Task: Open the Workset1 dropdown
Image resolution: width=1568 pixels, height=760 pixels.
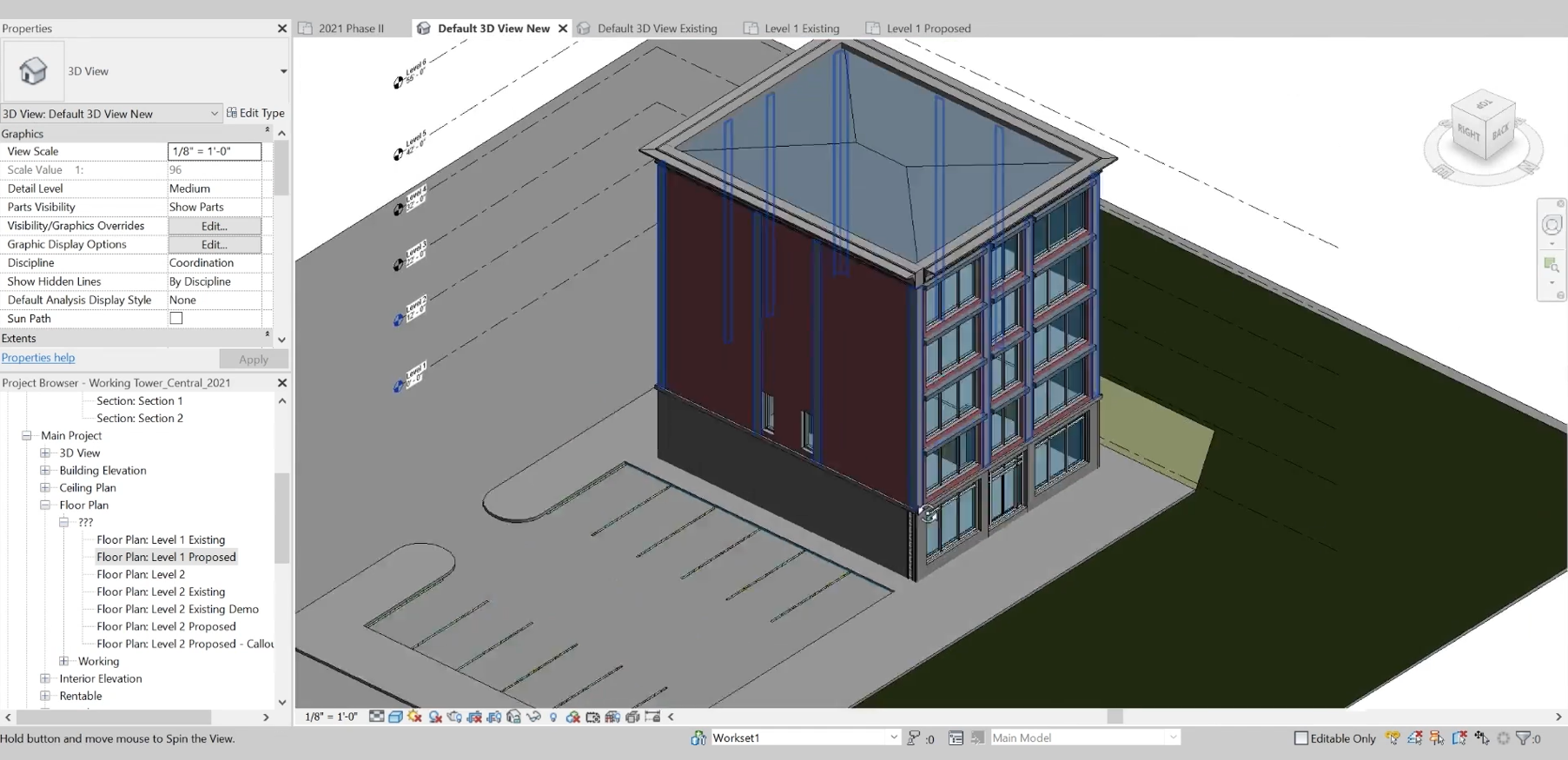Action: tap(893, 737)
